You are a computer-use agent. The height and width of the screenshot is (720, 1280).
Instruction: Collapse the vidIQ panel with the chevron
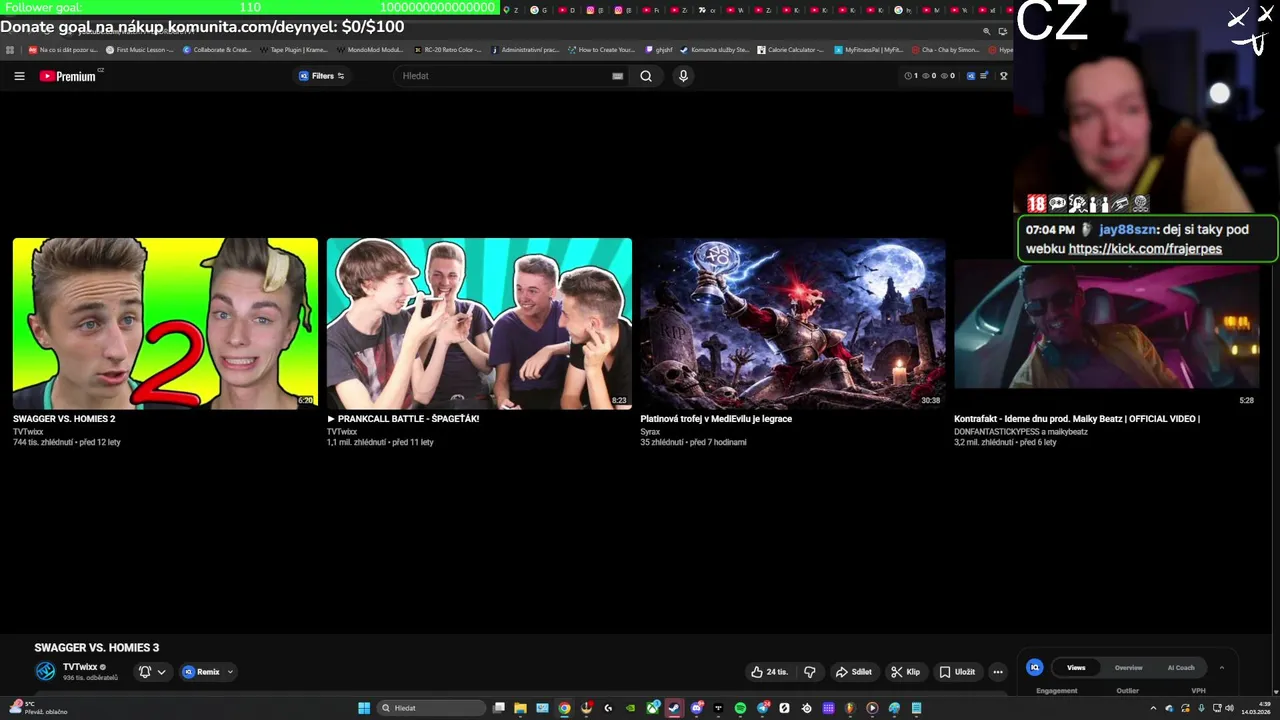[1221, 667]
